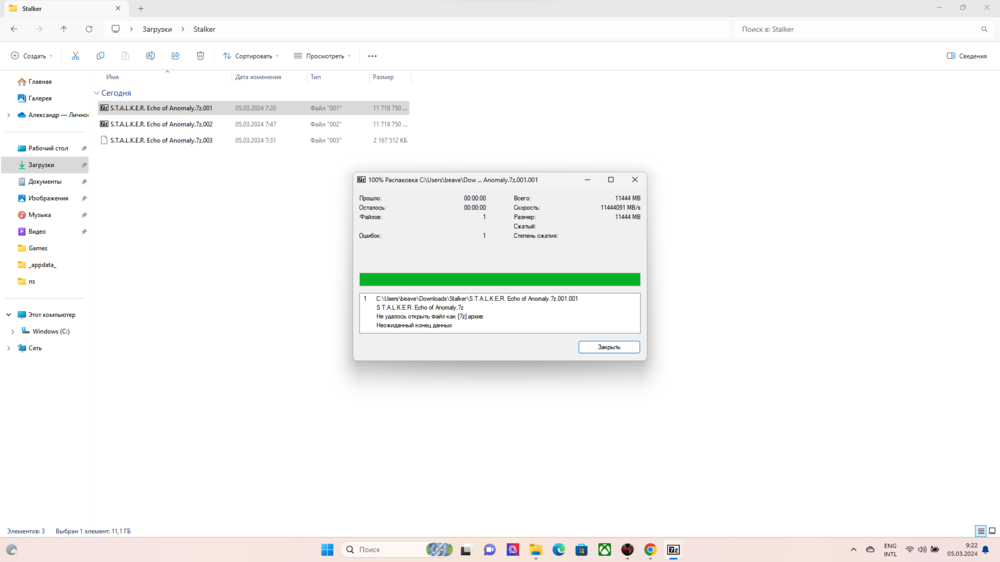Screen dimensions: 1000x562
Task: Open the Xbox app in taskbar
Action: pyautogui.click(x=605, y=550)
